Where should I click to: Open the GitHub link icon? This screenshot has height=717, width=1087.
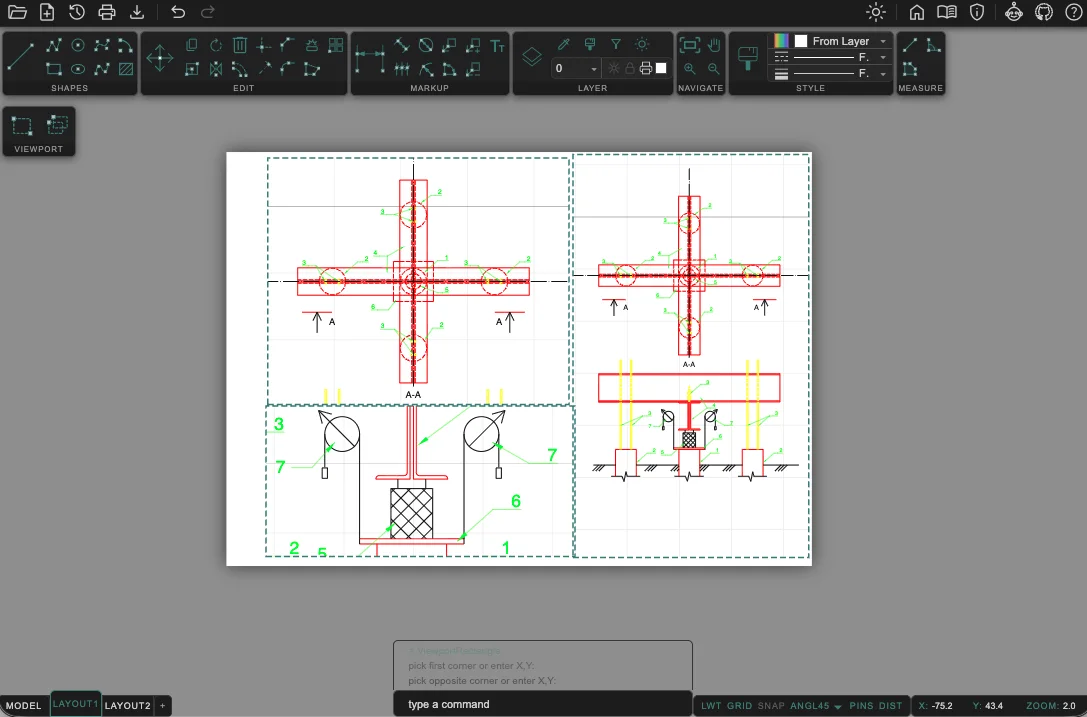tap(1043, 12)
